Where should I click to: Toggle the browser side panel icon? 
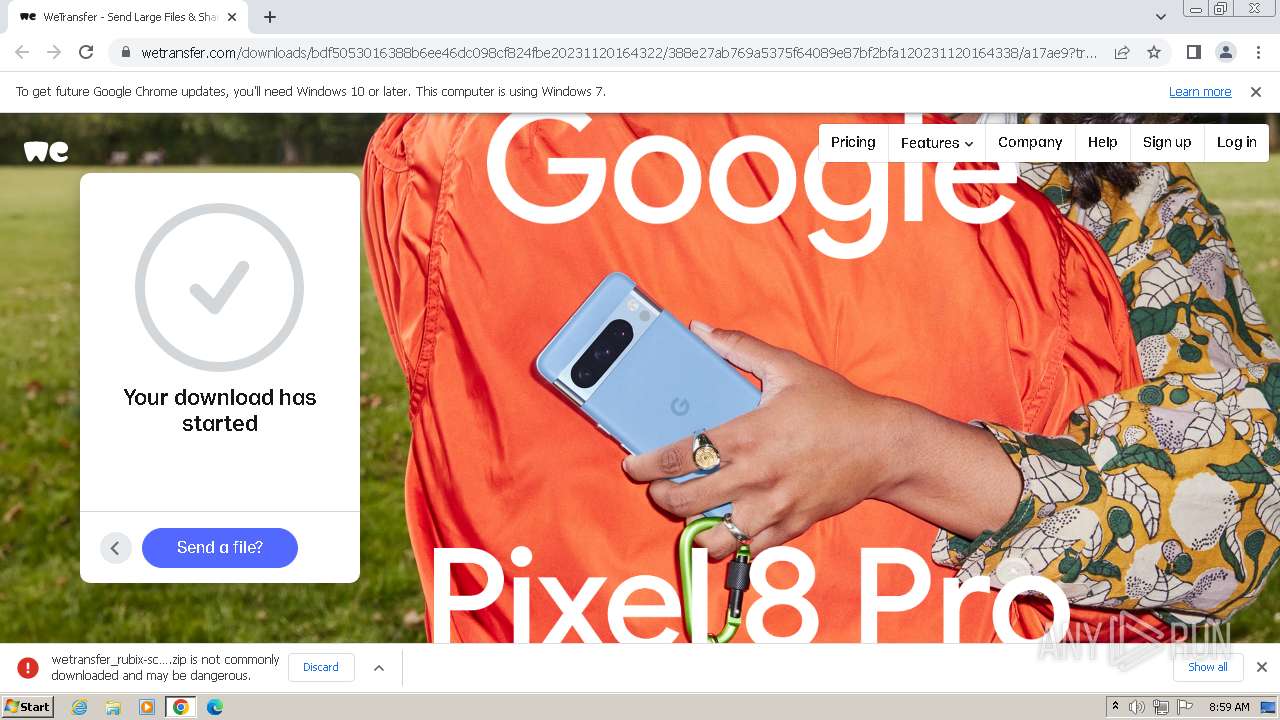1193,52
